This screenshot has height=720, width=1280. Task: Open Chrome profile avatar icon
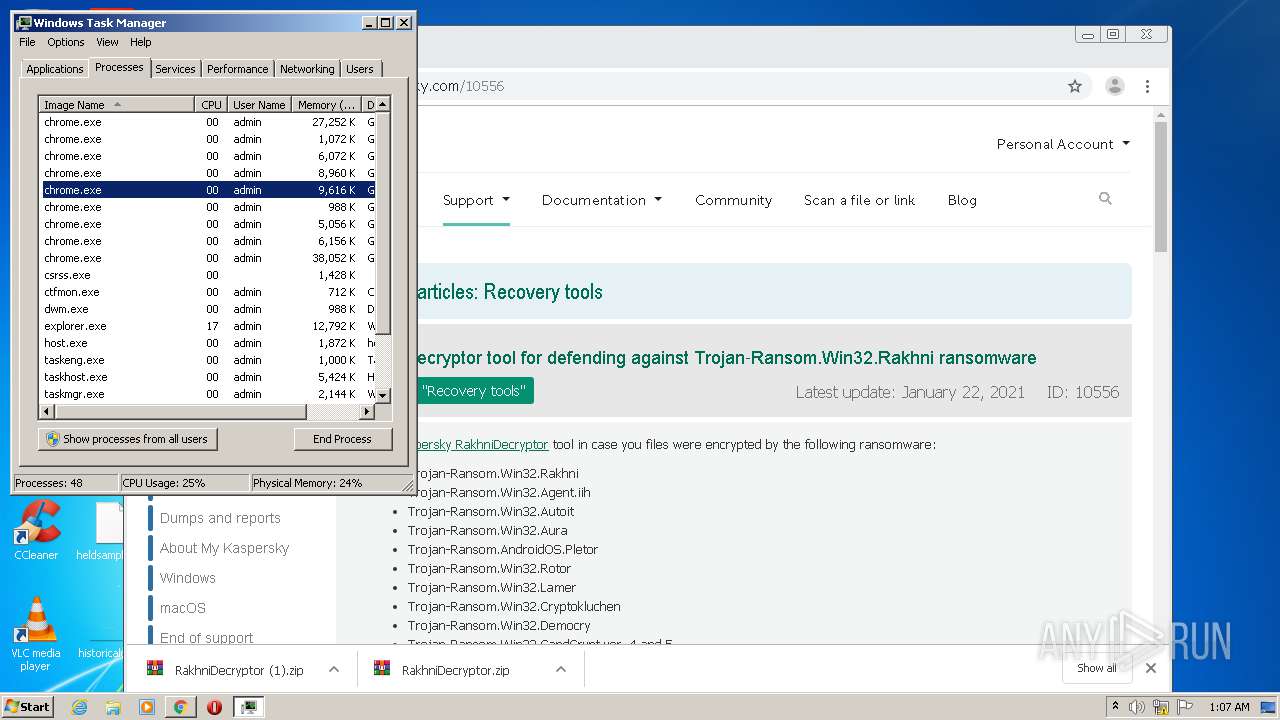1115,86
